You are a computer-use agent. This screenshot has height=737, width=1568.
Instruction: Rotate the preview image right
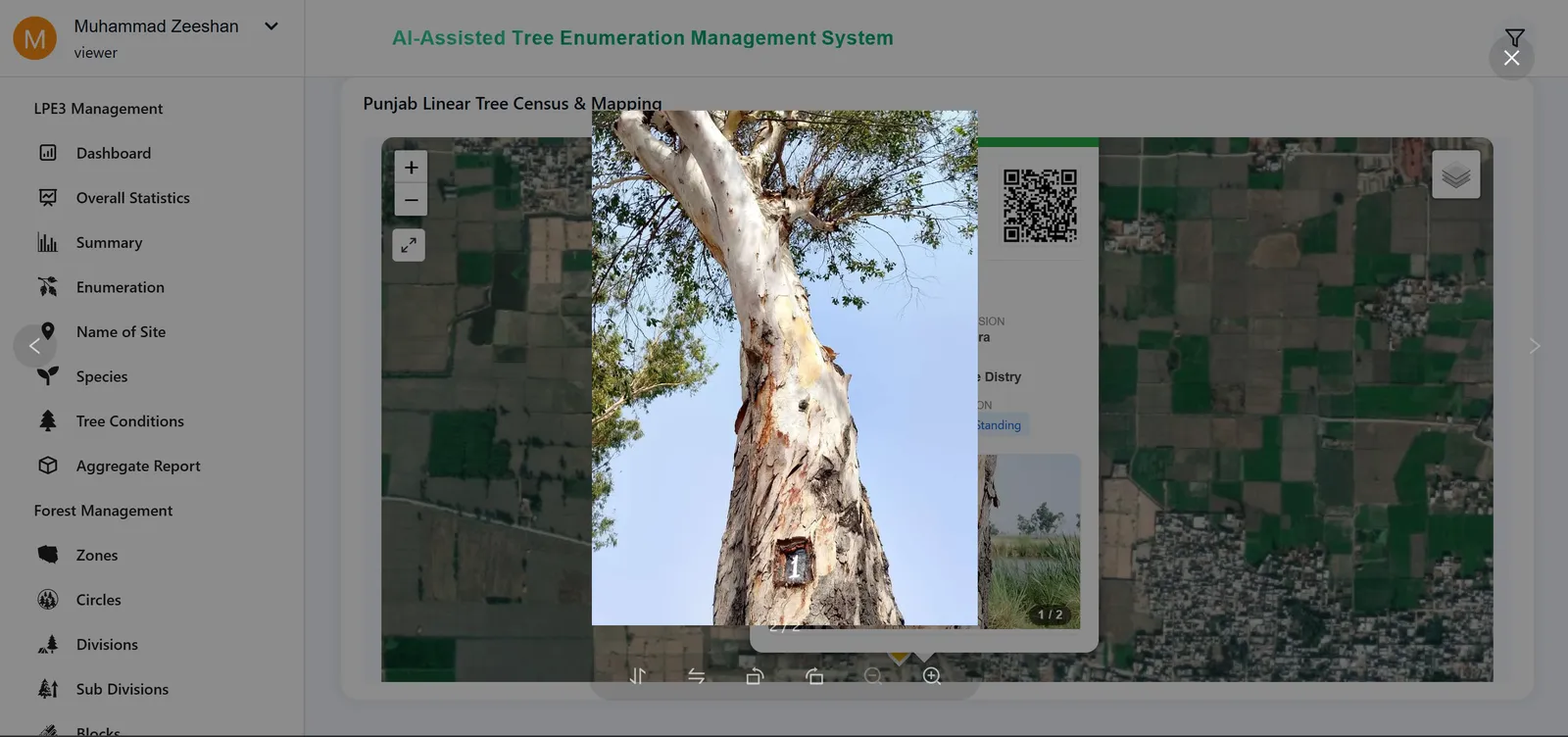click(814, 676)
